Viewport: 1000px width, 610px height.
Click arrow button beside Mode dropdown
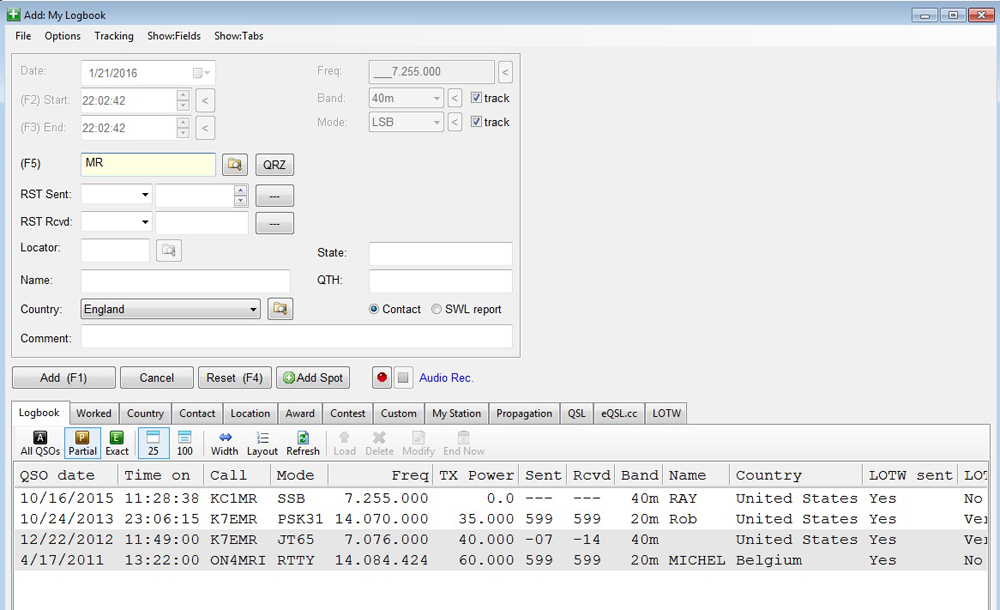[x=455, y=122]
